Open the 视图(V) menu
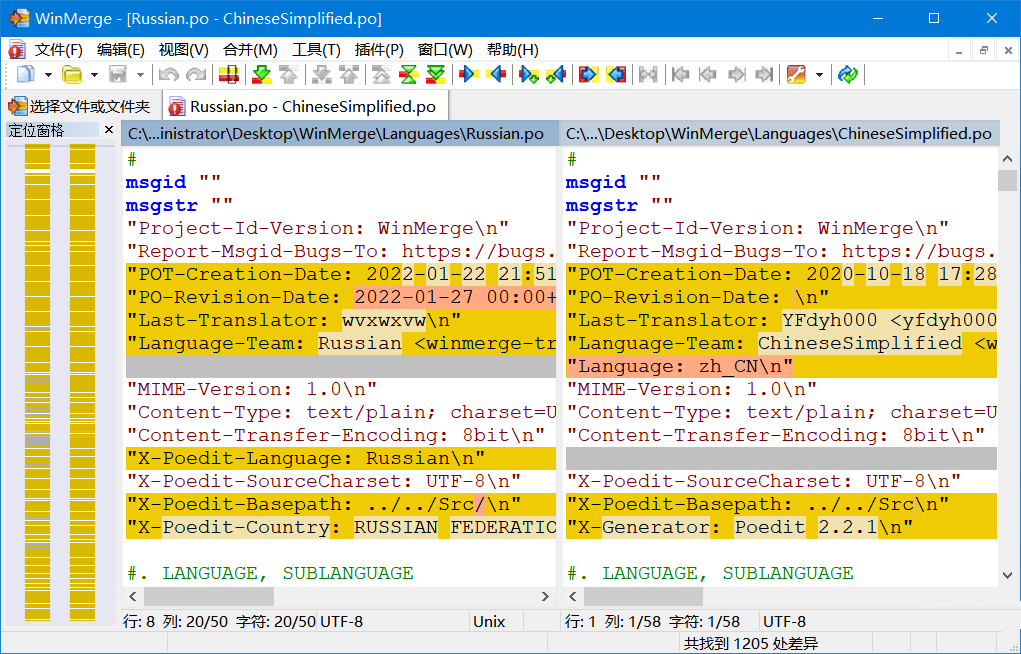Screen dimensions: 1021x654 point(183,50)
